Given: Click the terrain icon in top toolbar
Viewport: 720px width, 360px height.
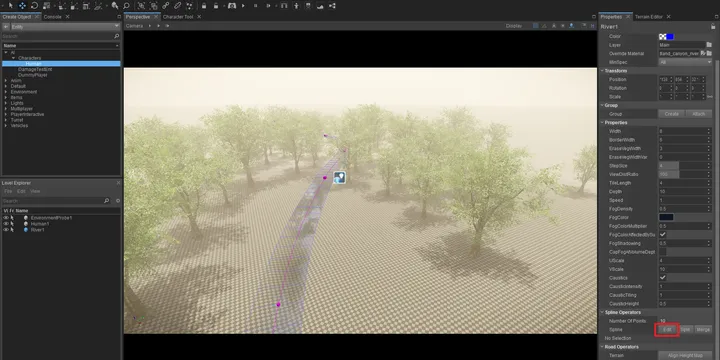Looking at the screenshot, I should coord(320,6).
